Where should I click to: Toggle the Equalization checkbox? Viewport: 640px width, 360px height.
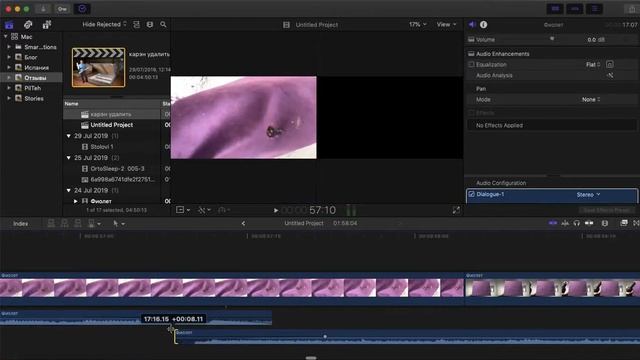coord(471,64)
